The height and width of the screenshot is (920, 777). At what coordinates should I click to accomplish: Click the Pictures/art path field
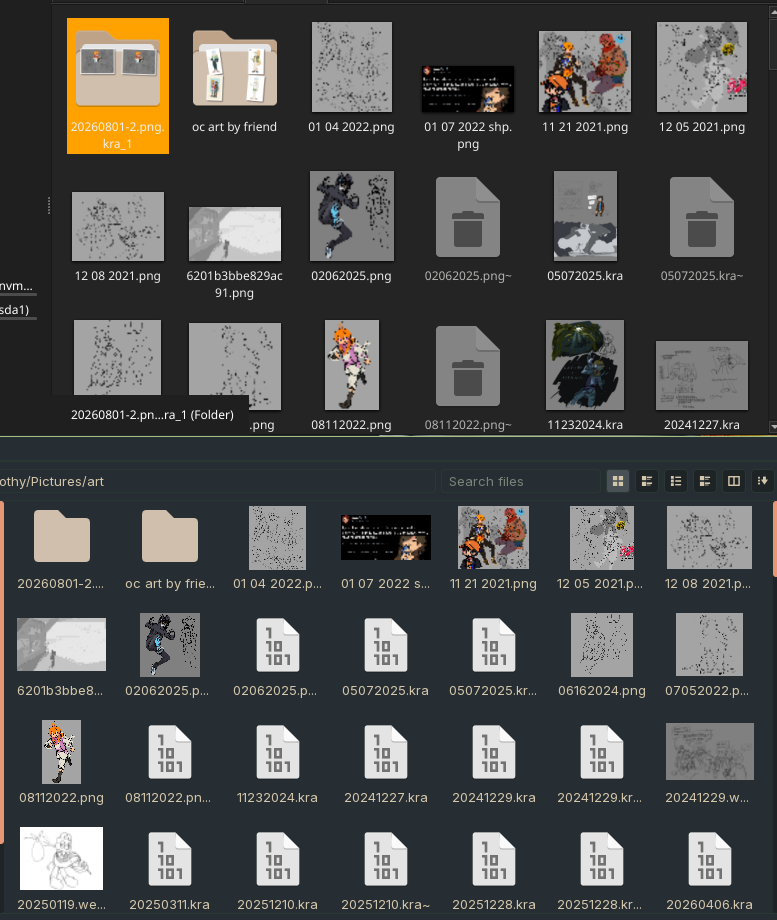point(217,481)
